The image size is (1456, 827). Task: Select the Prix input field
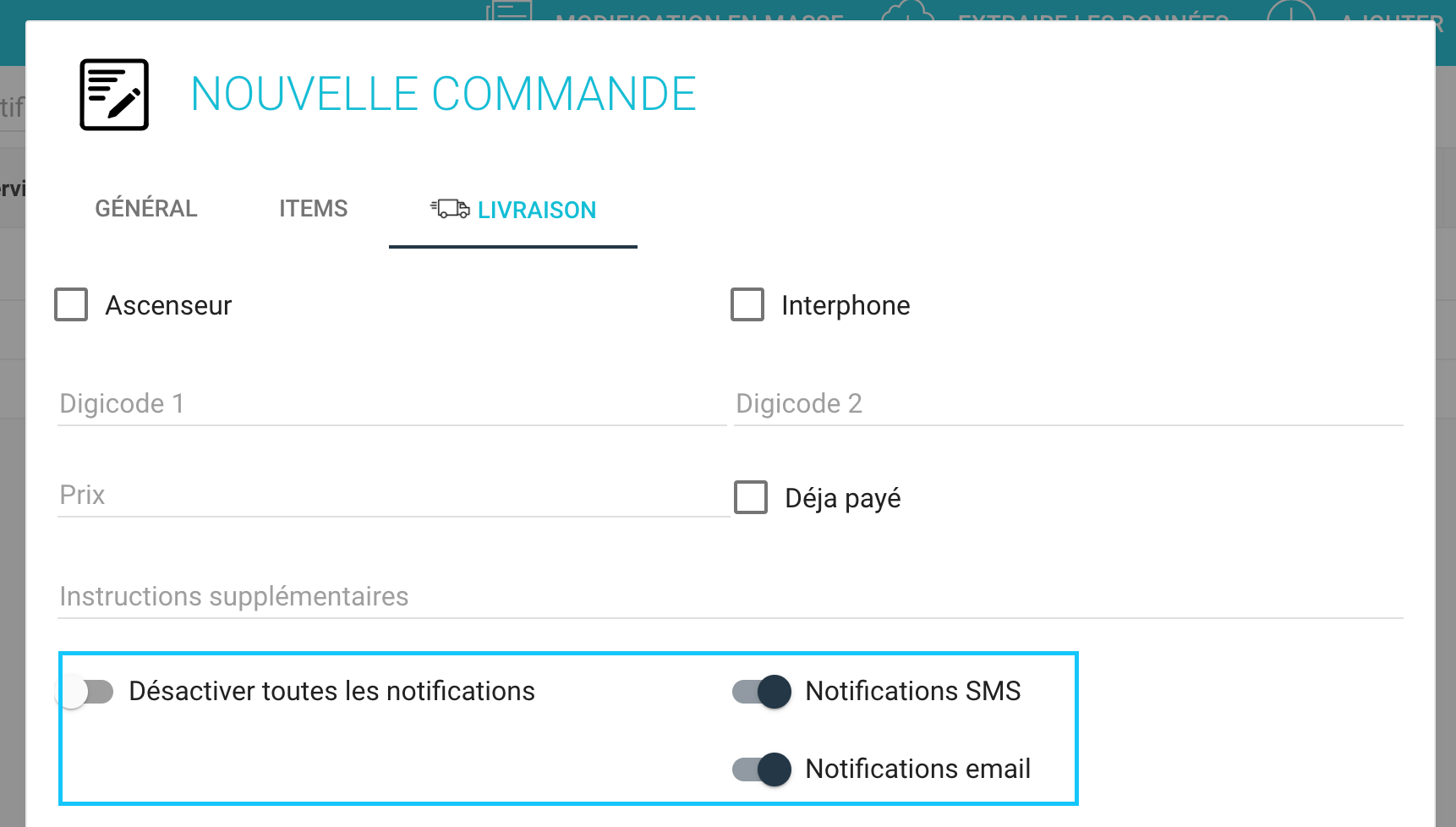click(394, 496)
